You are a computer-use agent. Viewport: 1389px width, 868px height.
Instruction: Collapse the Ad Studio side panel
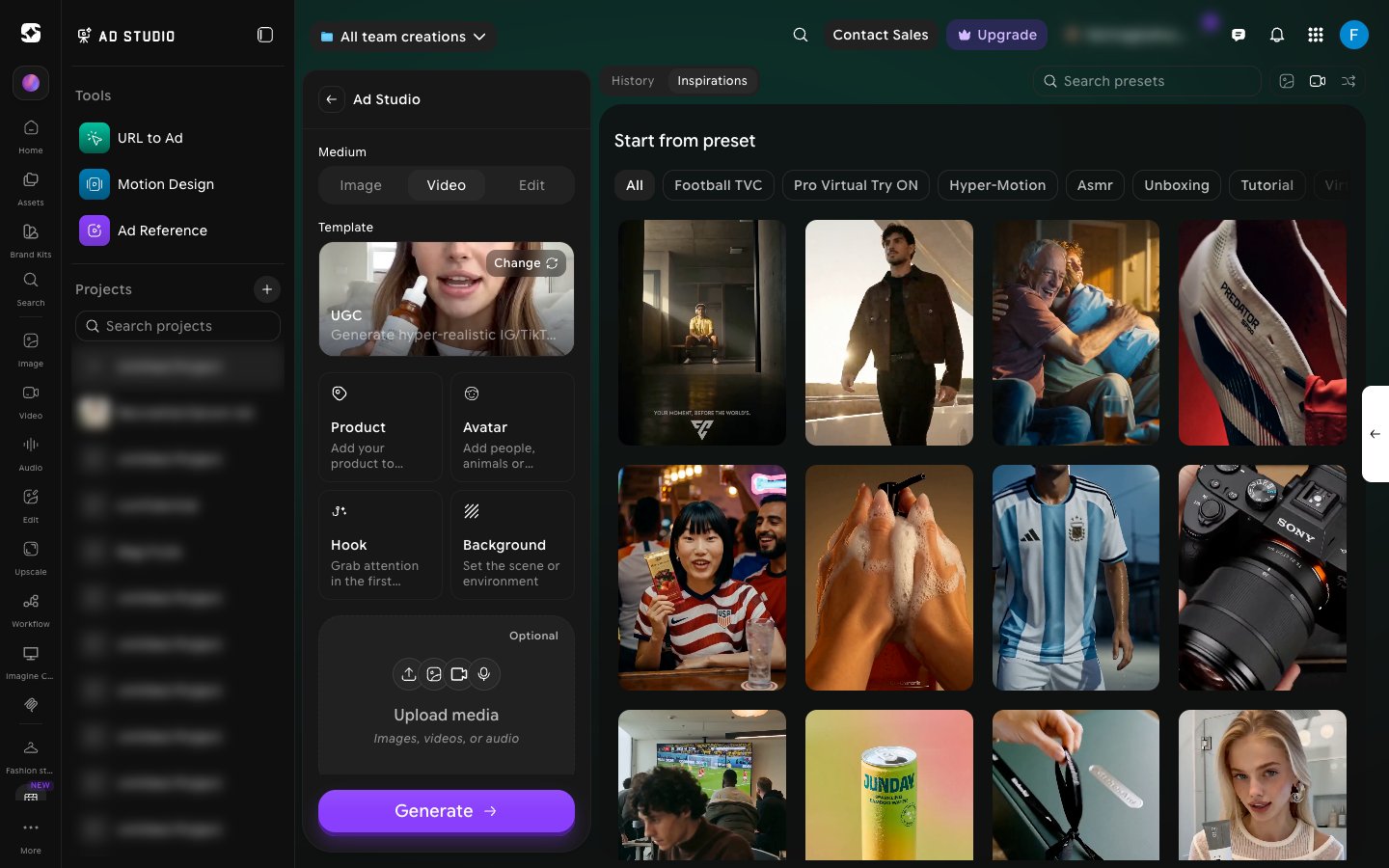coord(265,36)
